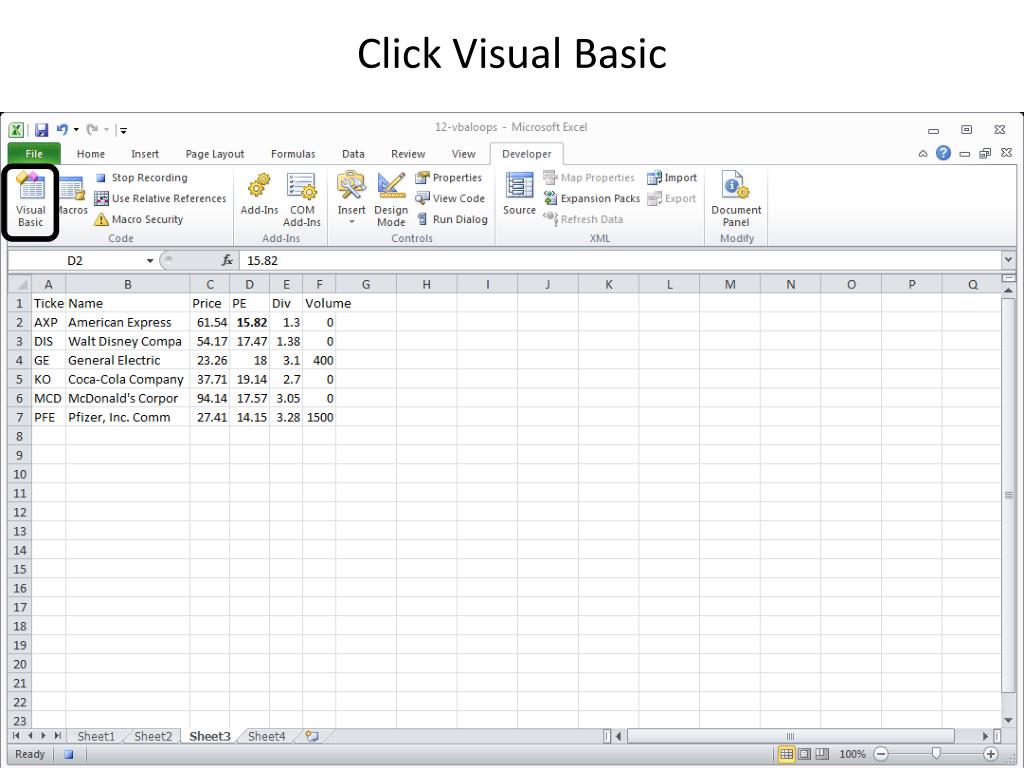The image size is (1024, 768).
Task: Switch to Sheet1
Action: tap(96, 736)
